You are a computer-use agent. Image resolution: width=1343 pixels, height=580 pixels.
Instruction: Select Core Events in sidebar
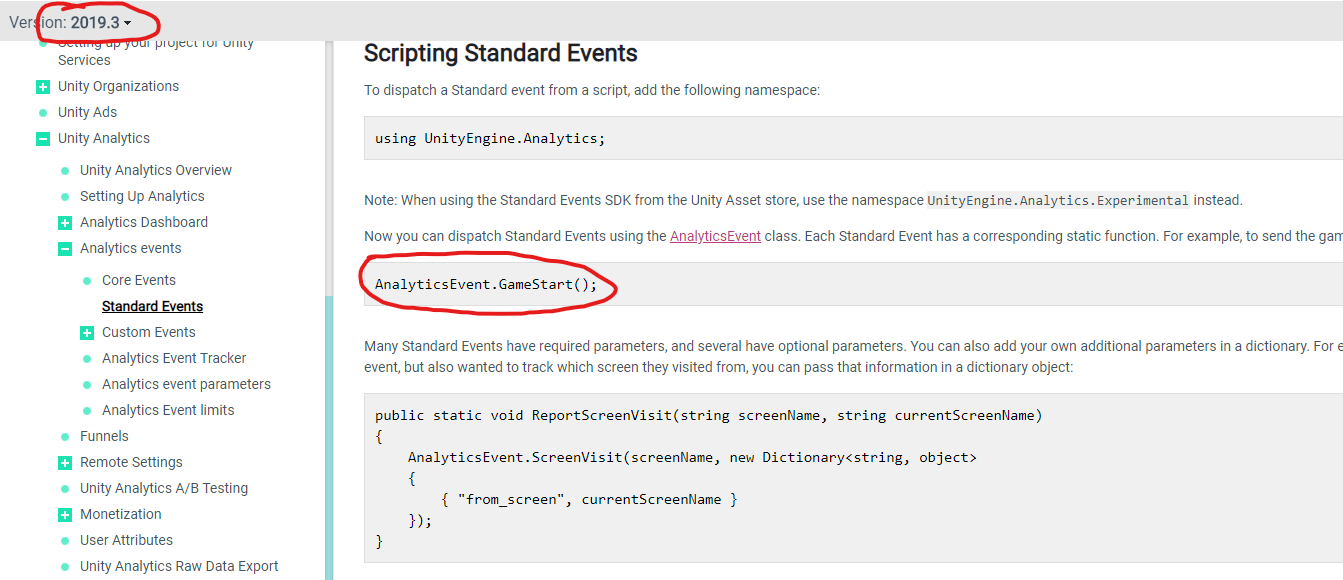point(138,280)
